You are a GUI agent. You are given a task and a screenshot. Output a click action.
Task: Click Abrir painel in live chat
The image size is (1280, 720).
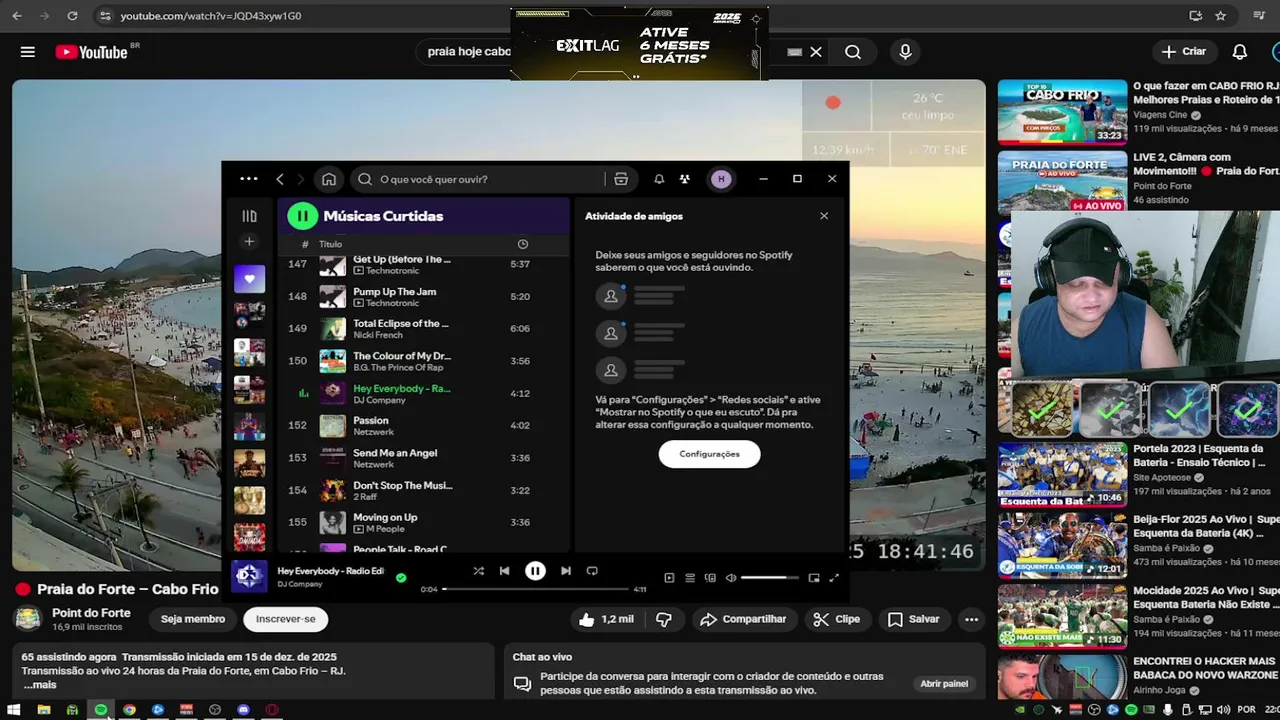[x=944, y=684]
